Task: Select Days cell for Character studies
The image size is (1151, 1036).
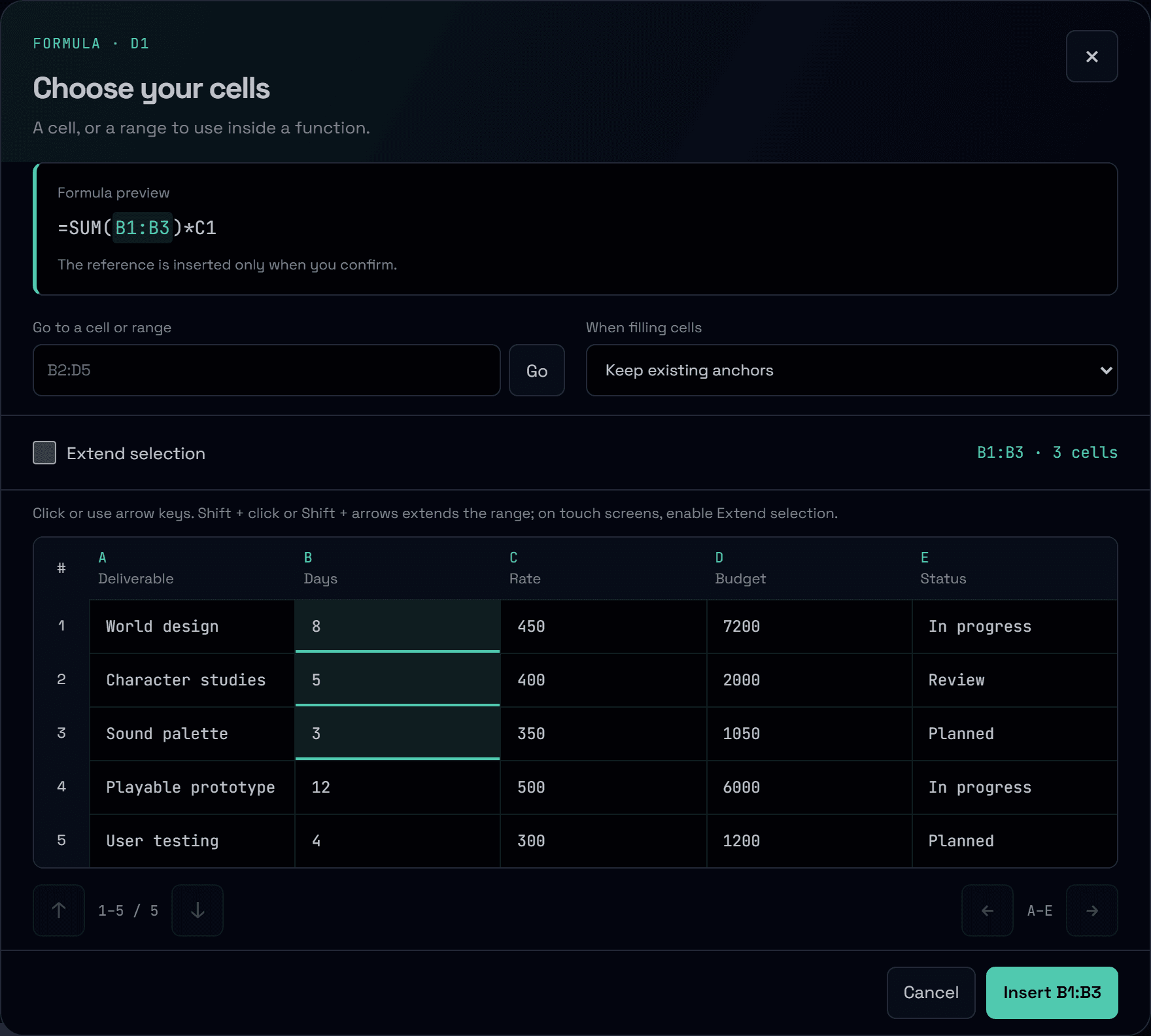Action: point(398,680)
